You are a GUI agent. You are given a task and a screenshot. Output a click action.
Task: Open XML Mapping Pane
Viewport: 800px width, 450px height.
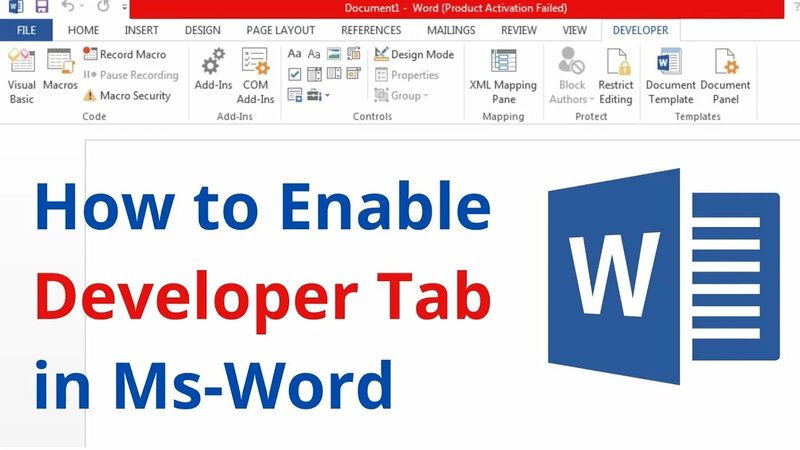click(x=503, y=76)
